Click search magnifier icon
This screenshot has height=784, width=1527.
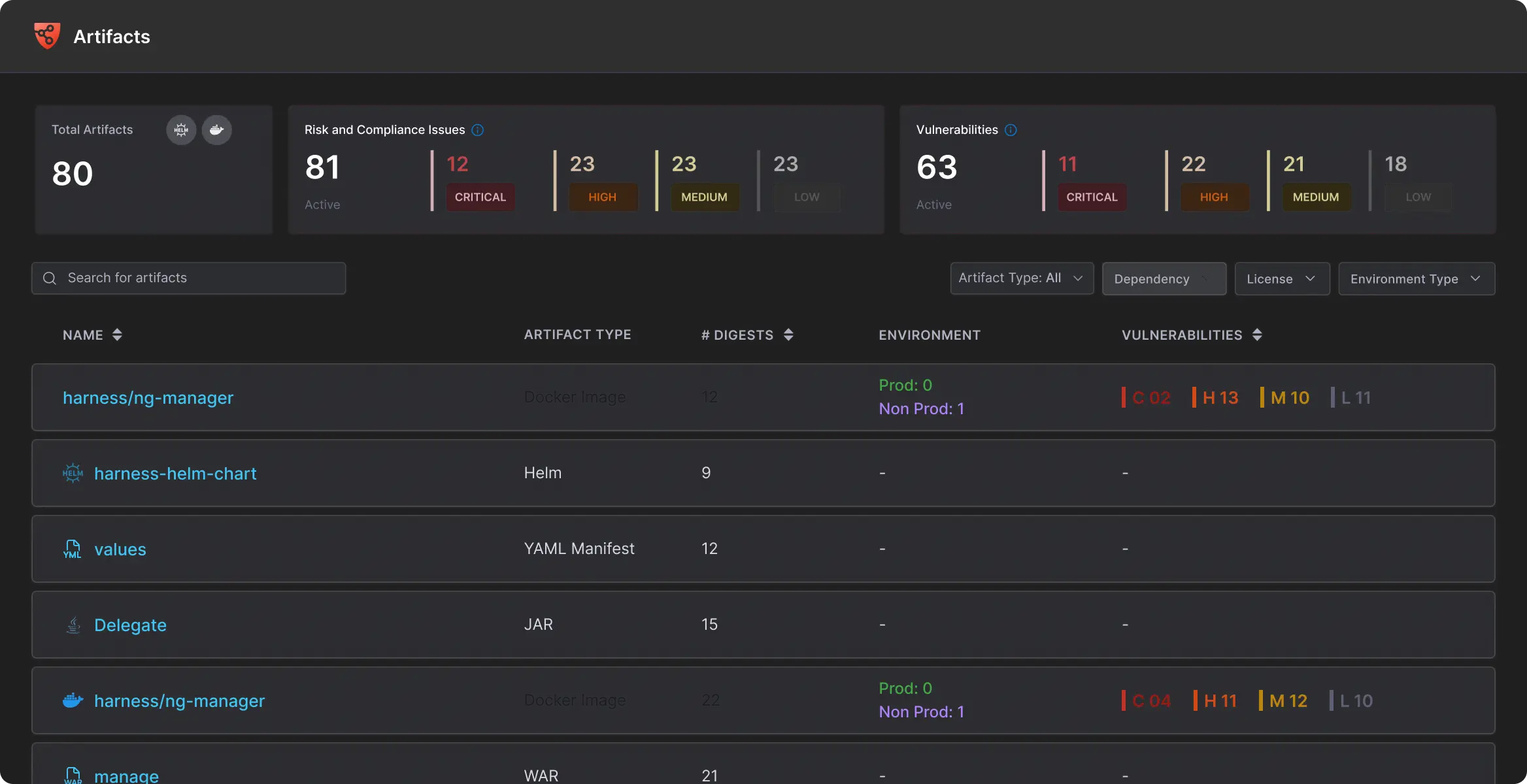(50, 278)
